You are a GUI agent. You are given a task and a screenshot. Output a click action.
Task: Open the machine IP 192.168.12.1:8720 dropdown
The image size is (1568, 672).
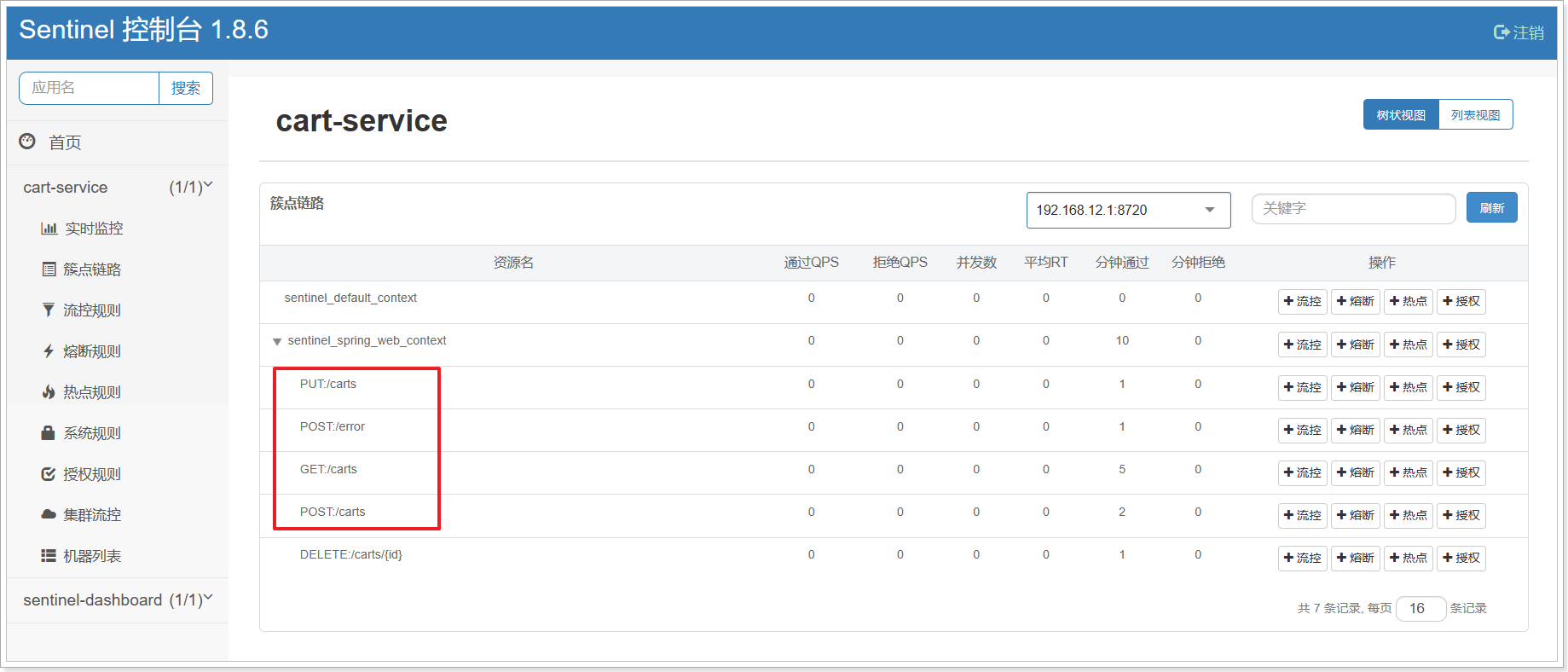pos(1128,210)
